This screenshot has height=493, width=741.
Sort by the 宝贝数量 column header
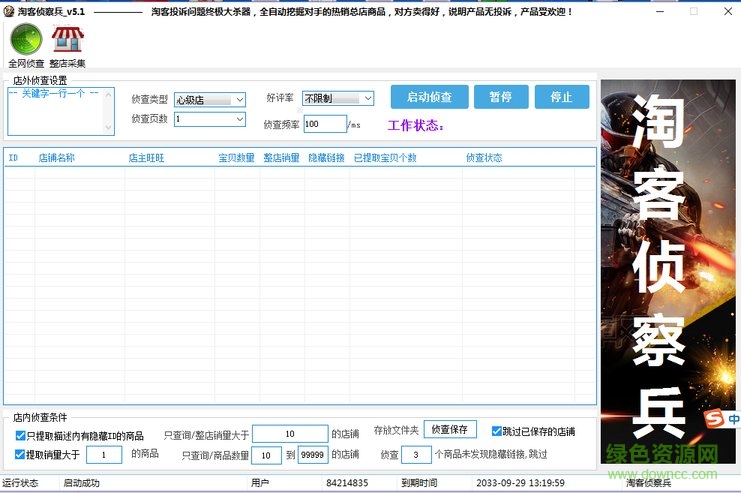click(x=237, y=157)
